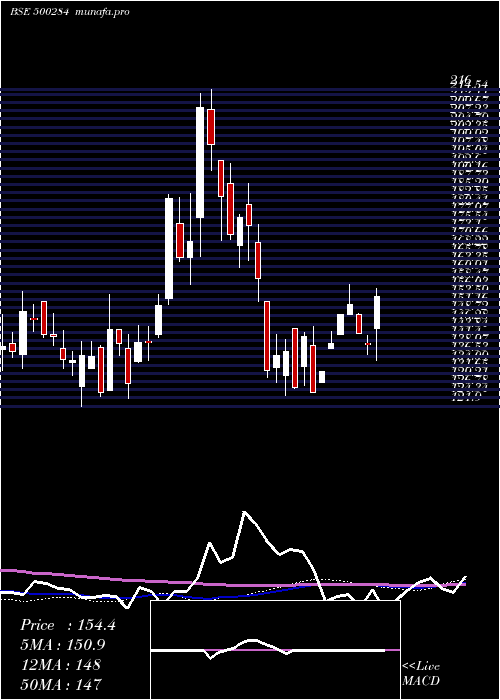Click the '50MA : 147' value
Image resolution: width=500 pixels, height=700 pixels.
coord(62,684)
